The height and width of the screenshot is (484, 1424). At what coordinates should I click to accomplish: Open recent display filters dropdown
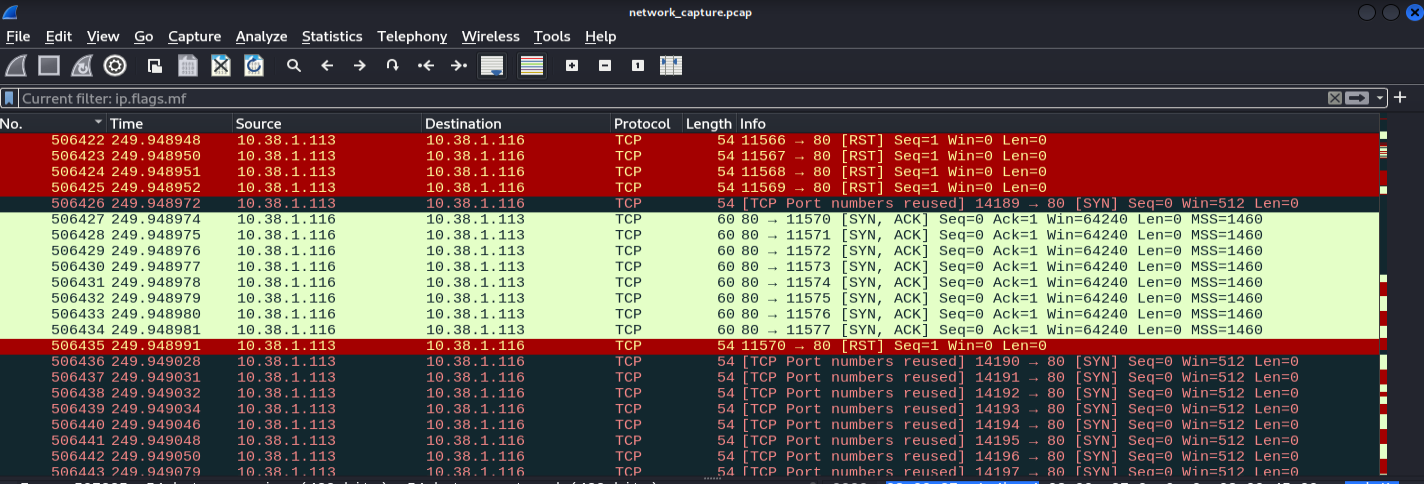point(1381,98)
